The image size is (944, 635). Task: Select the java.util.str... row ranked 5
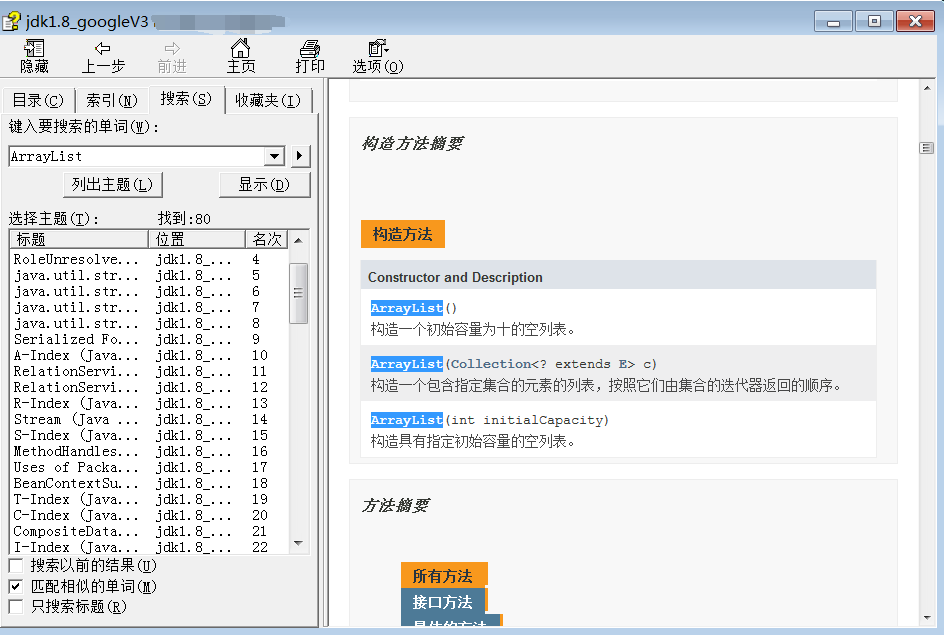tap(149, 275)
